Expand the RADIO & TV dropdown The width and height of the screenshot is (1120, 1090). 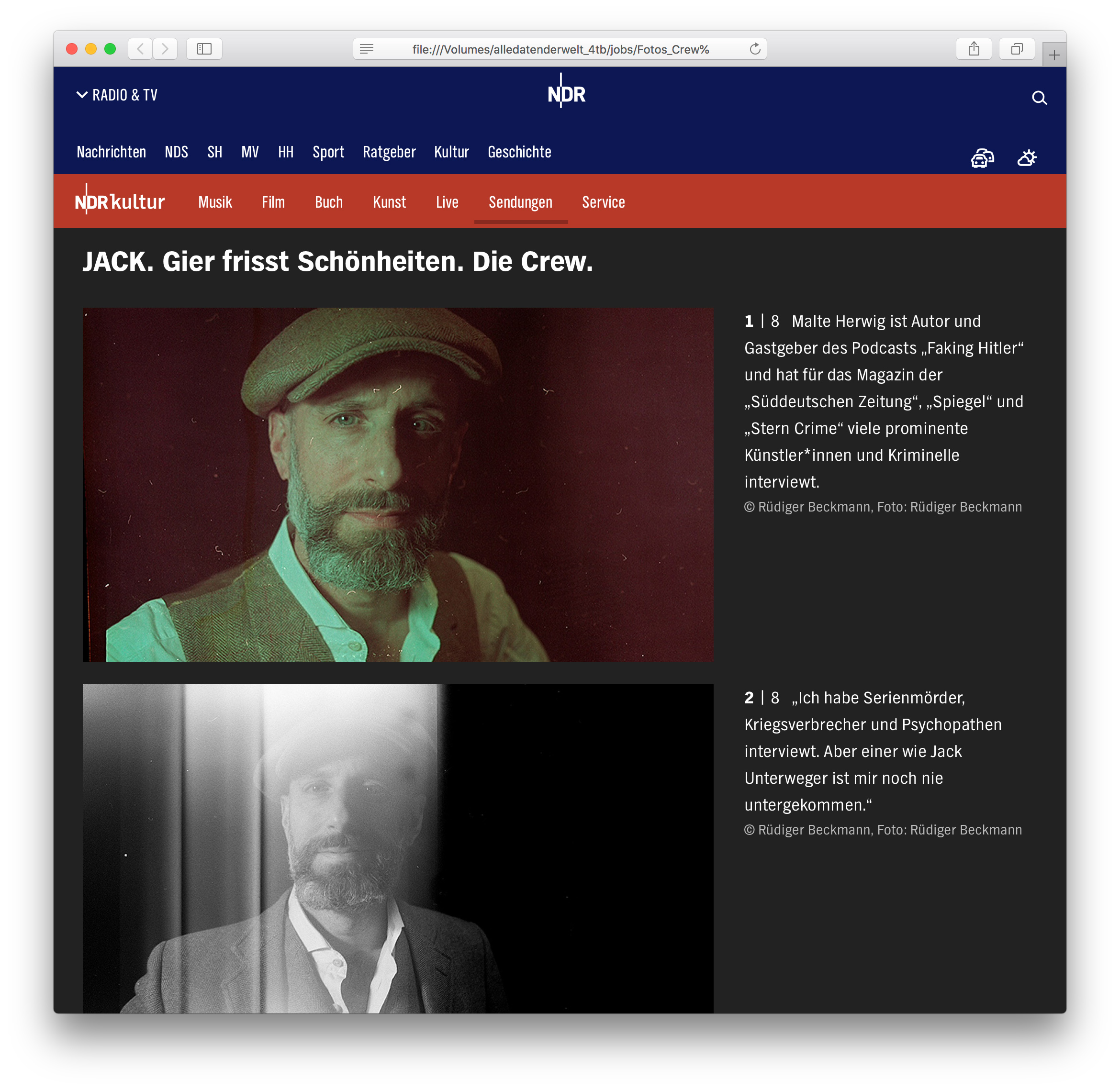point(117,95)
